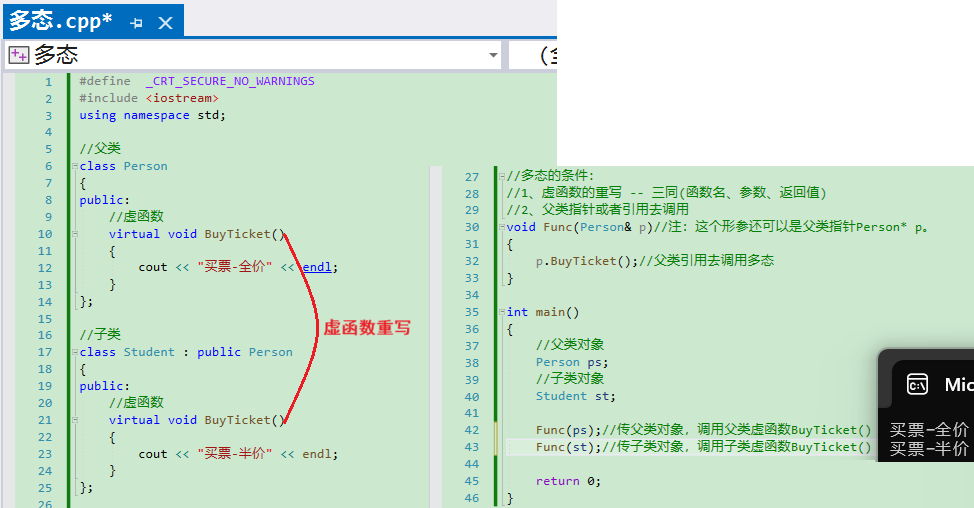Click the Student class name on line 17
Screen dimensions: 974x508
[x=149, y=352]
